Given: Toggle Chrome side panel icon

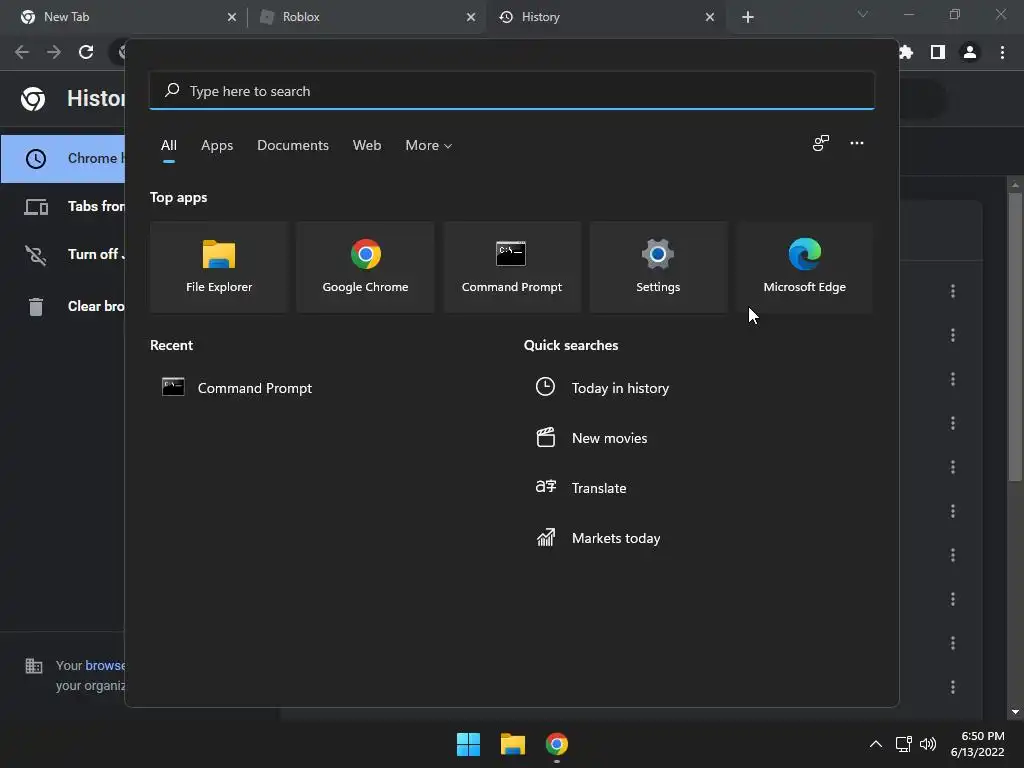Looking at the screenshot, I should (x=938, y=52).
